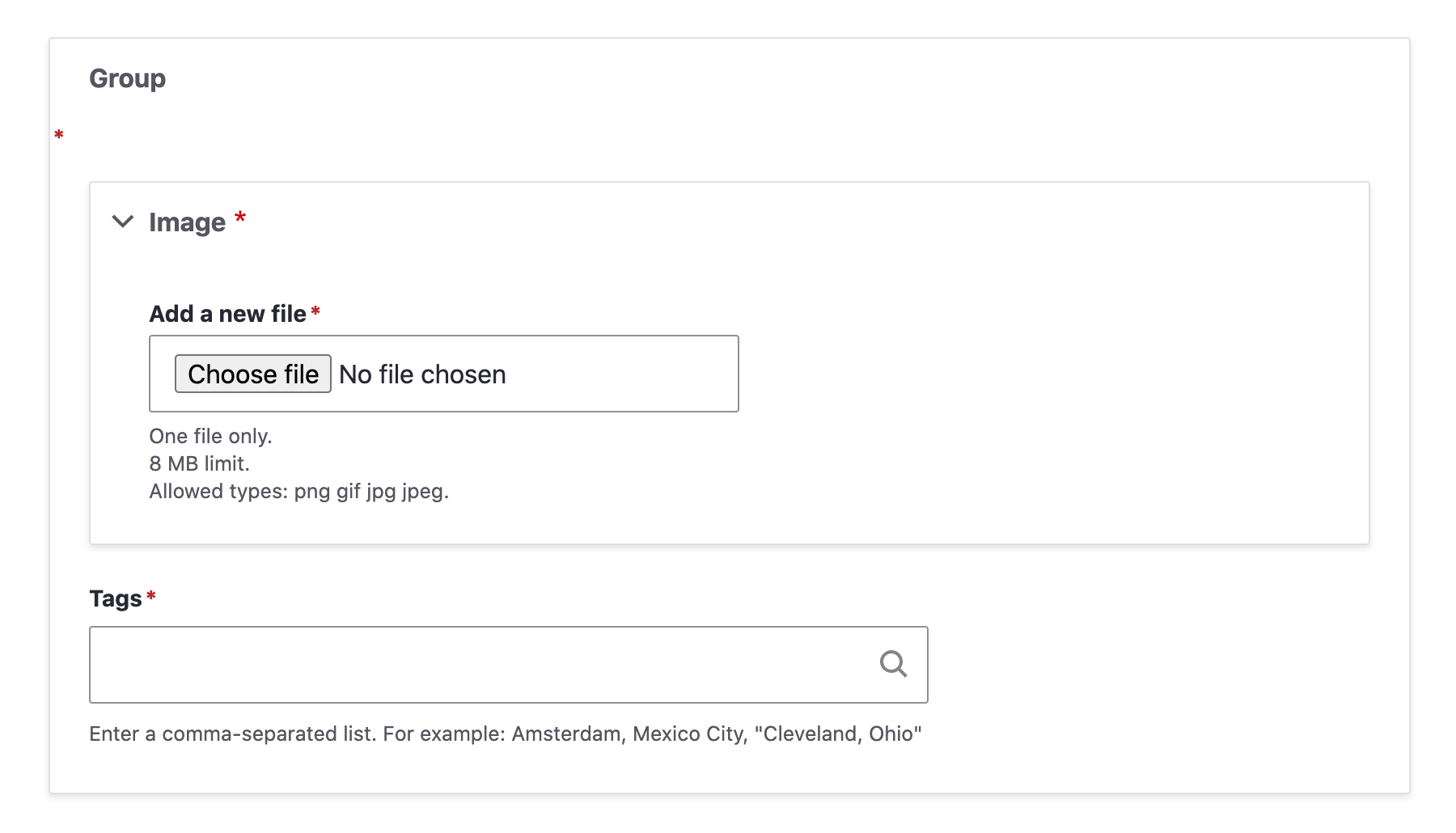Click the word 'Amsterdam' in the Tags help
The image size is (1456, 833).
click(x=567, y=734)
